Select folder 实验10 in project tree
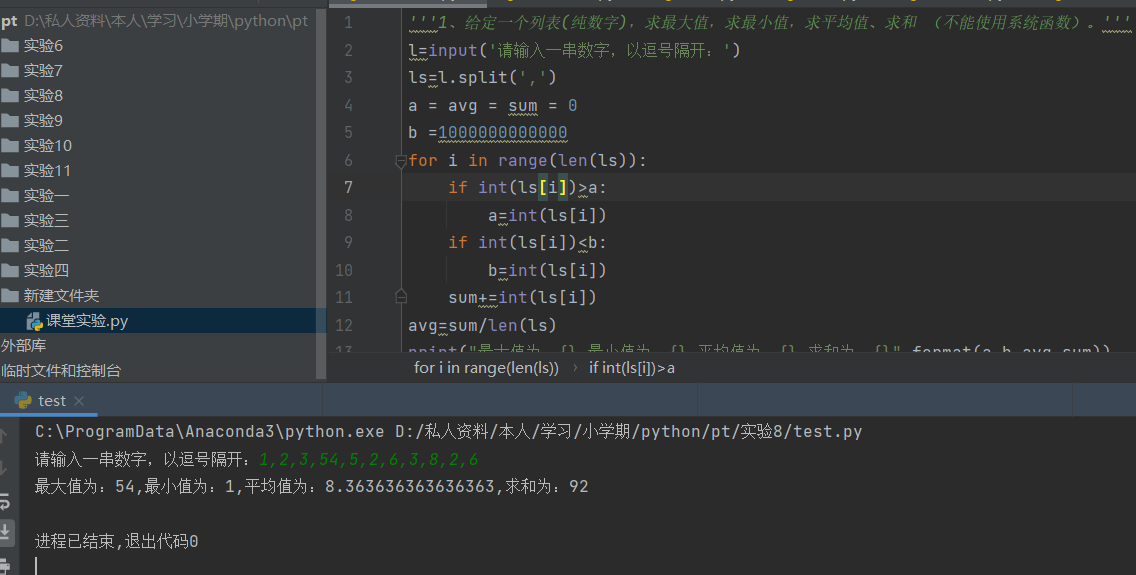Screen dimensions: 1136x575 47,146
